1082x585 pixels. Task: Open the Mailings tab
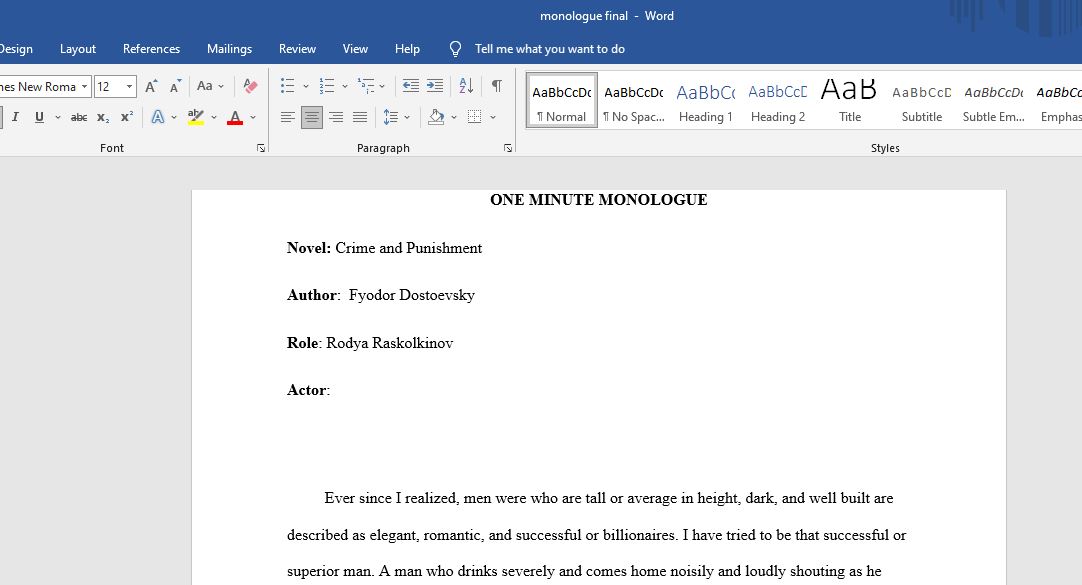click(x=229, y=49)
